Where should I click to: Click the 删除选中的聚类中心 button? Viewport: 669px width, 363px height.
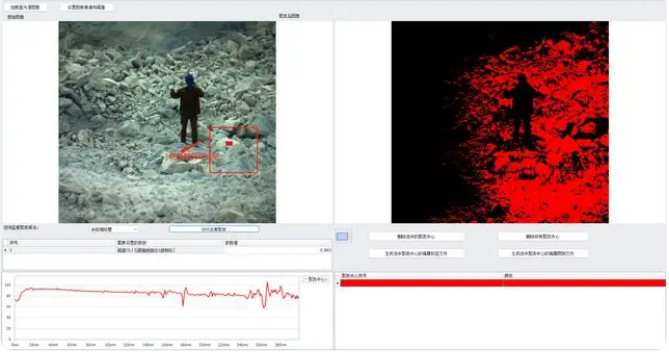coord(416,236)
